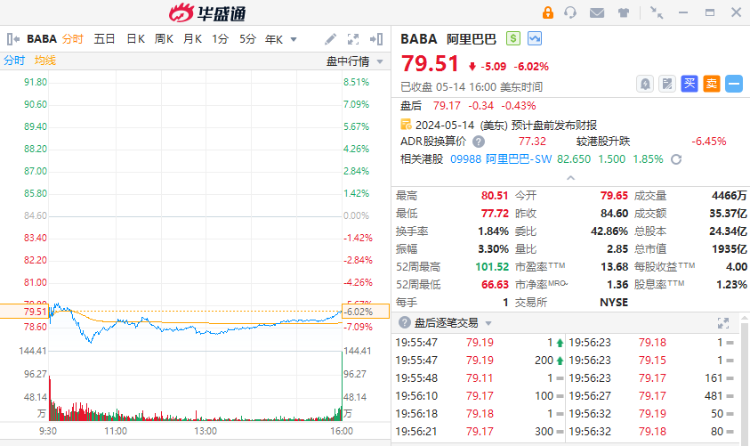Click the 今开 value 79.65
750x446 pixels.
pyautogui.click(x=614, y=196)
